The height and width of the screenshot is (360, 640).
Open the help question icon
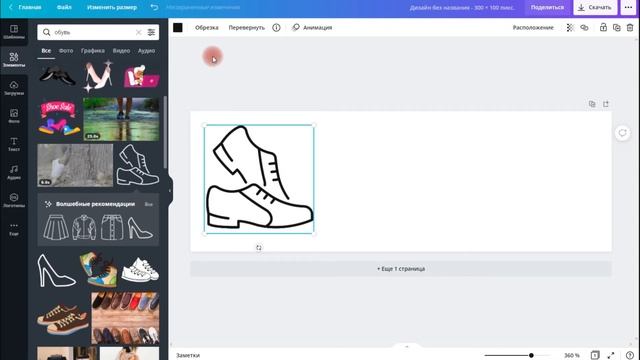[630, 355]
